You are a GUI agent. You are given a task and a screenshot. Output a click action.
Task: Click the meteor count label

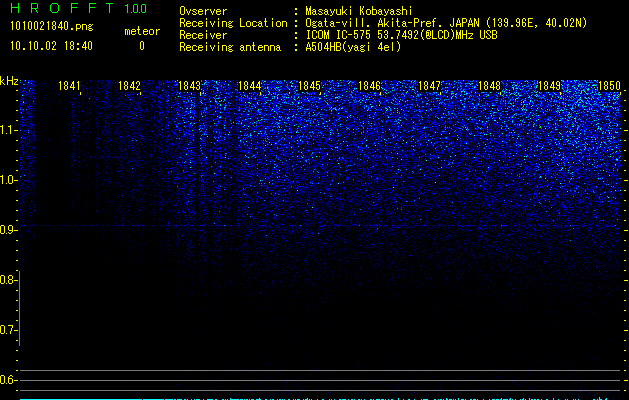click(142, 31)
